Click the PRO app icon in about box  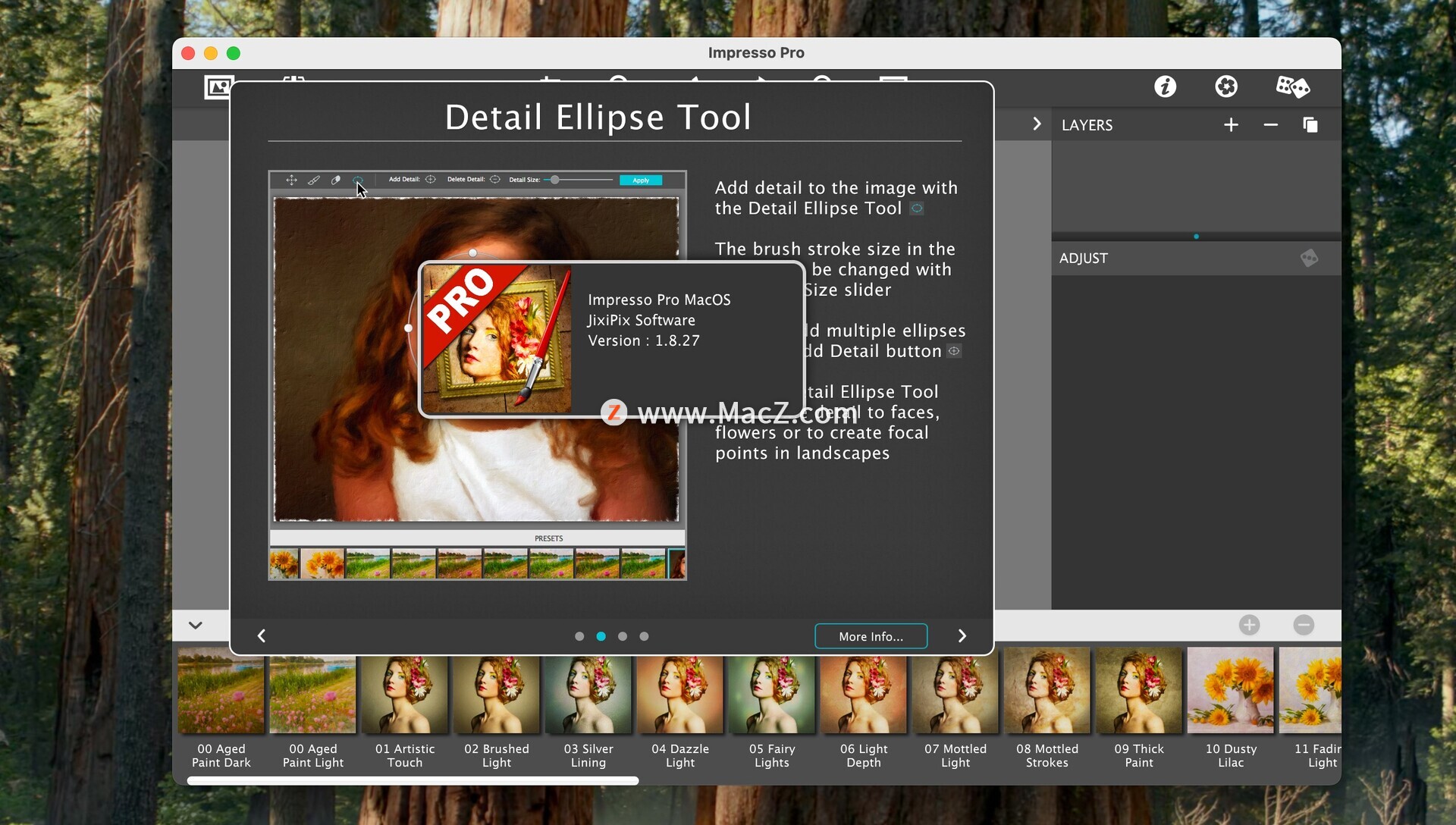point(497,338)
